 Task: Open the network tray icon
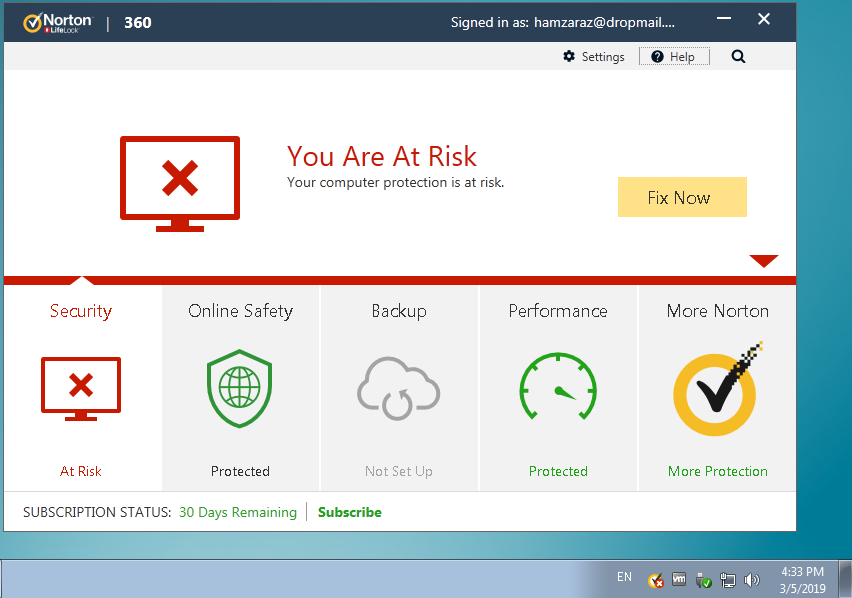[x=728, y=581]
